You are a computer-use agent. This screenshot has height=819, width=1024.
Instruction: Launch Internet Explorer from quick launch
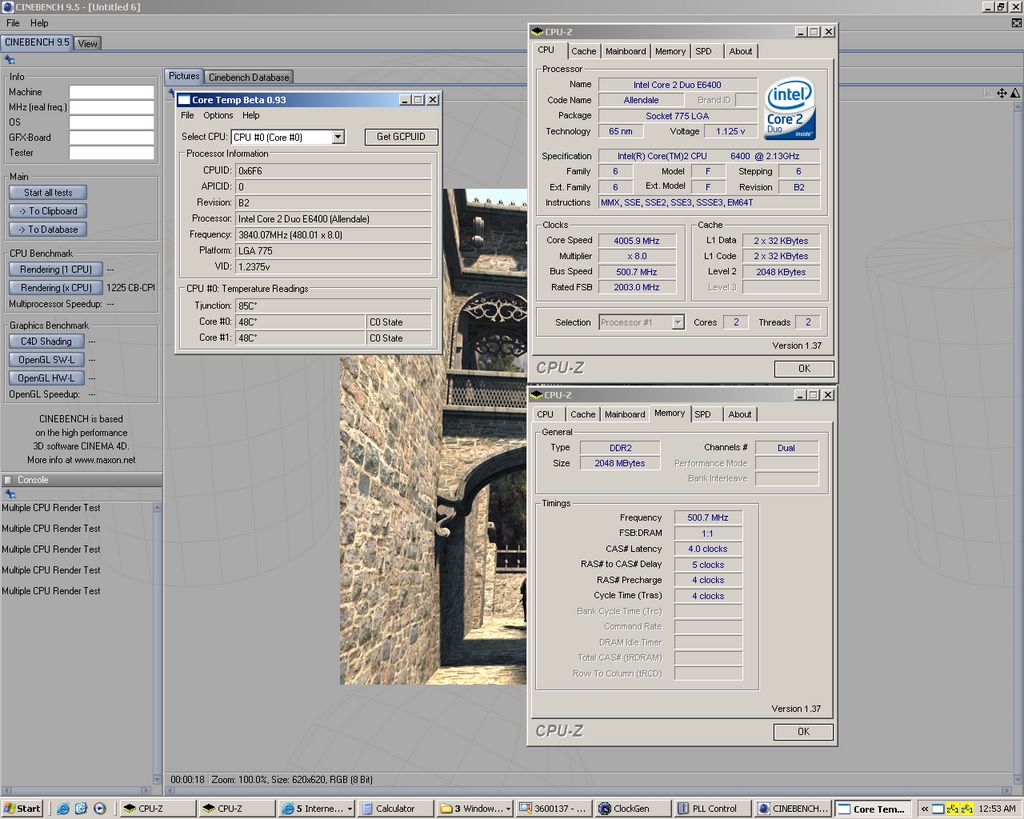[x=63, y=808]
